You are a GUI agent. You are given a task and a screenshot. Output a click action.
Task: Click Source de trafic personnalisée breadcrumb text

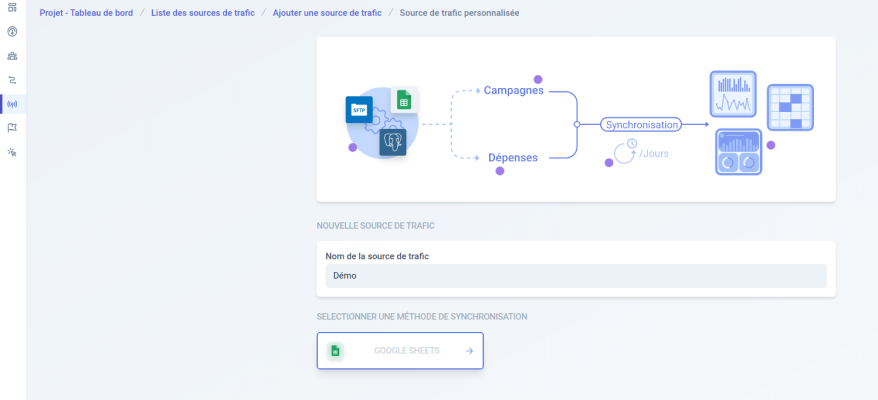pos(459,12)
